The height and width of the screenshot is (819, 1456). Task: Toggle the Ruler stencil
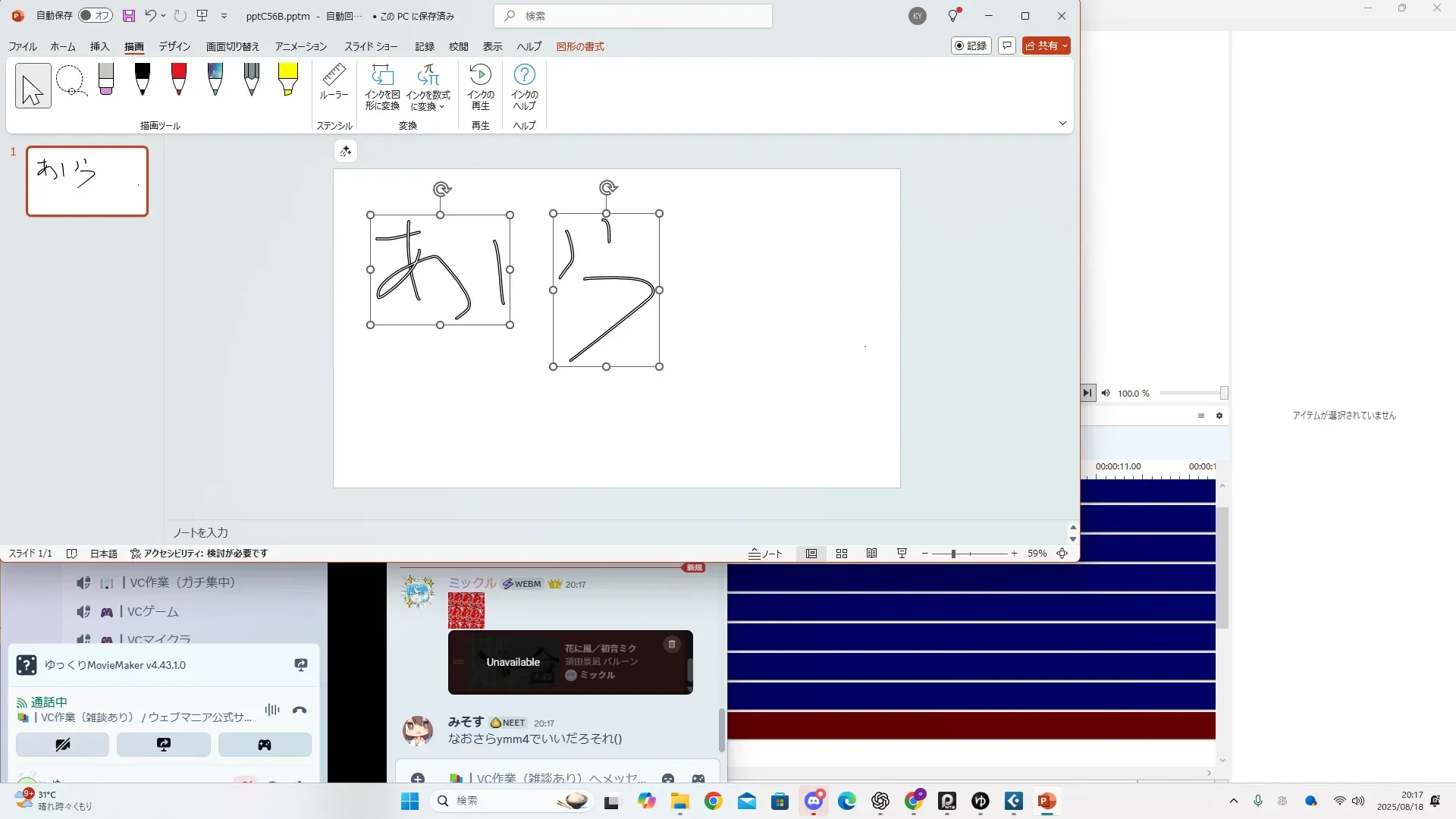[x=334, y=82]
